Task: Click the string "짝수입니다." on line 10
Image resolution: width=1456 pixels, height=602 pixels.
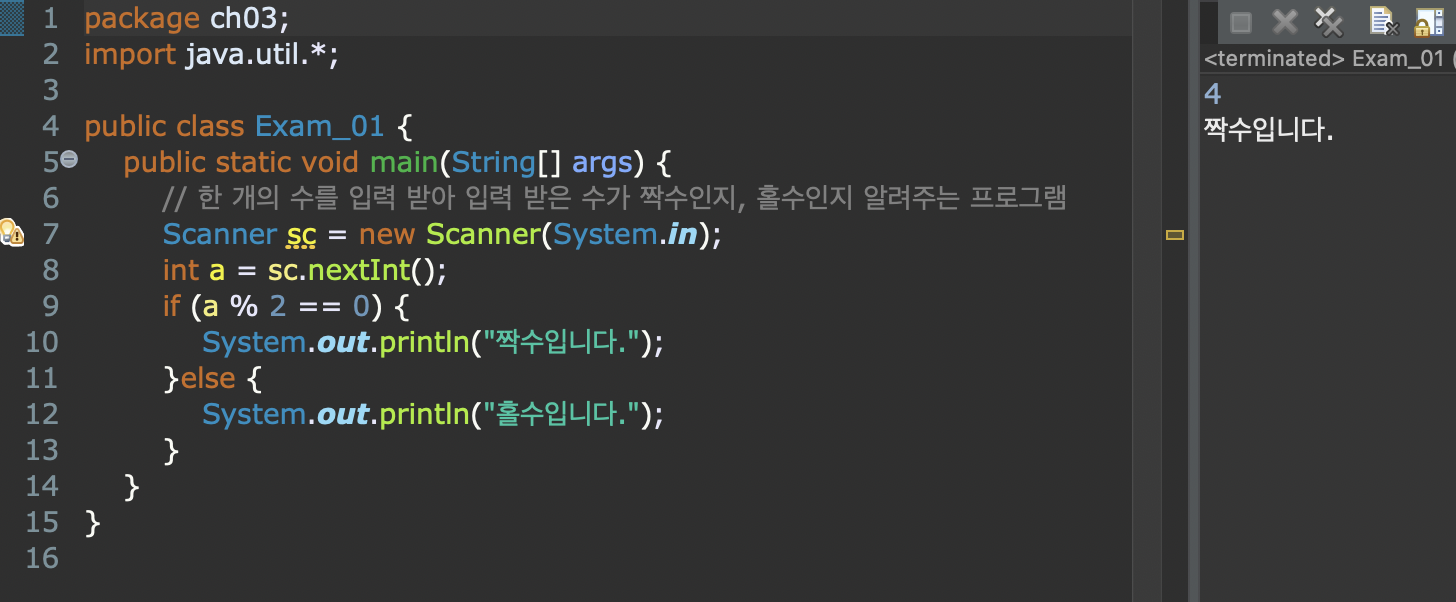Action: [x=562, y=342]
